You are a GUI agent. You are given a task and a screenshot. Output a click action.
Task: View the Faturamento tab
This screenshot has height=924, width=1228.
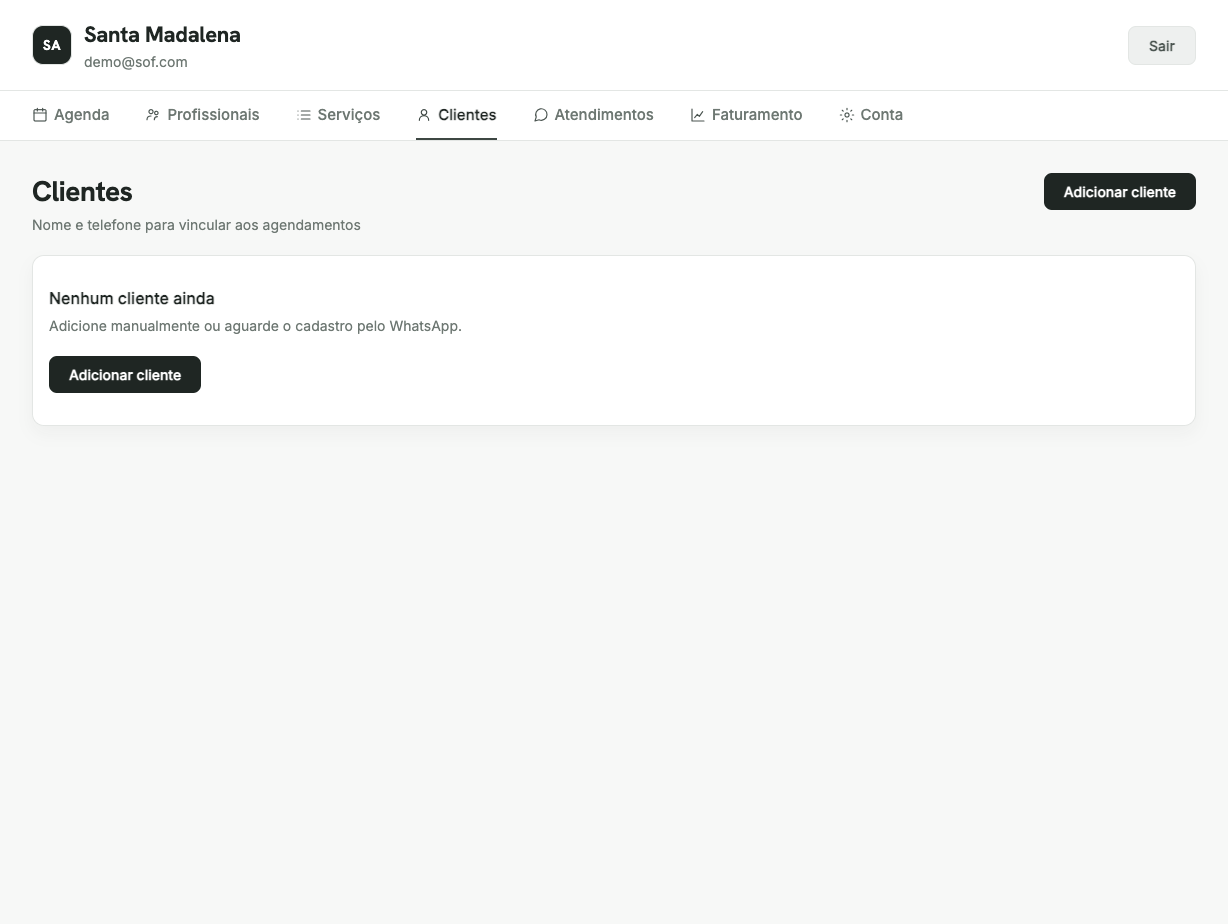[x=747, y=115]
